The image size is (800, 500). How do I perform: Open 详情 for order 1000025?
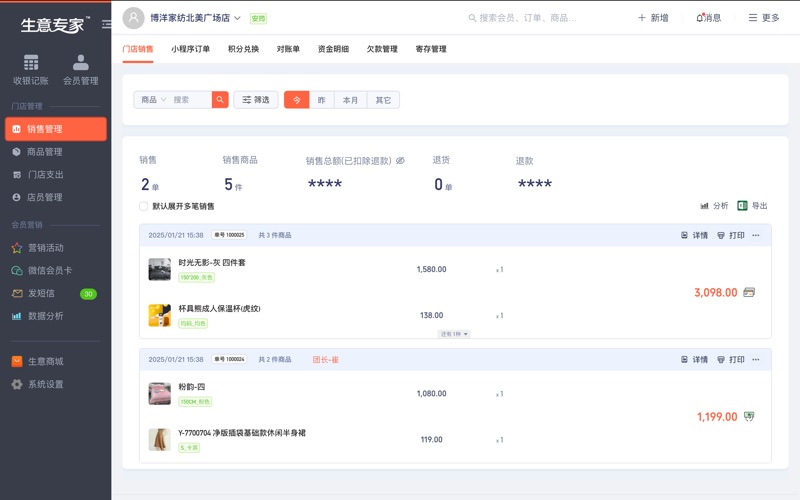tap(694, 235)
